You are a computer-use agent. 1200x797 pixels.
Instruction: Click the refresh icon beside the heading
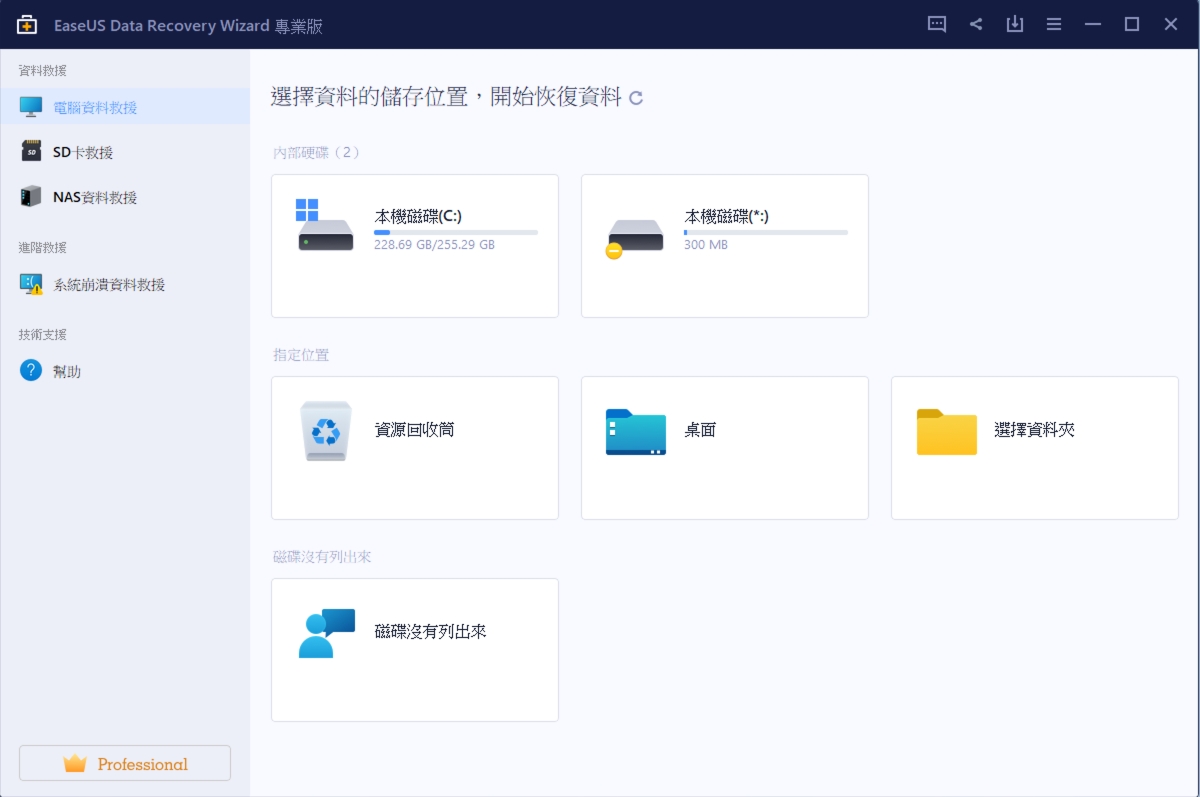(636, 98)
